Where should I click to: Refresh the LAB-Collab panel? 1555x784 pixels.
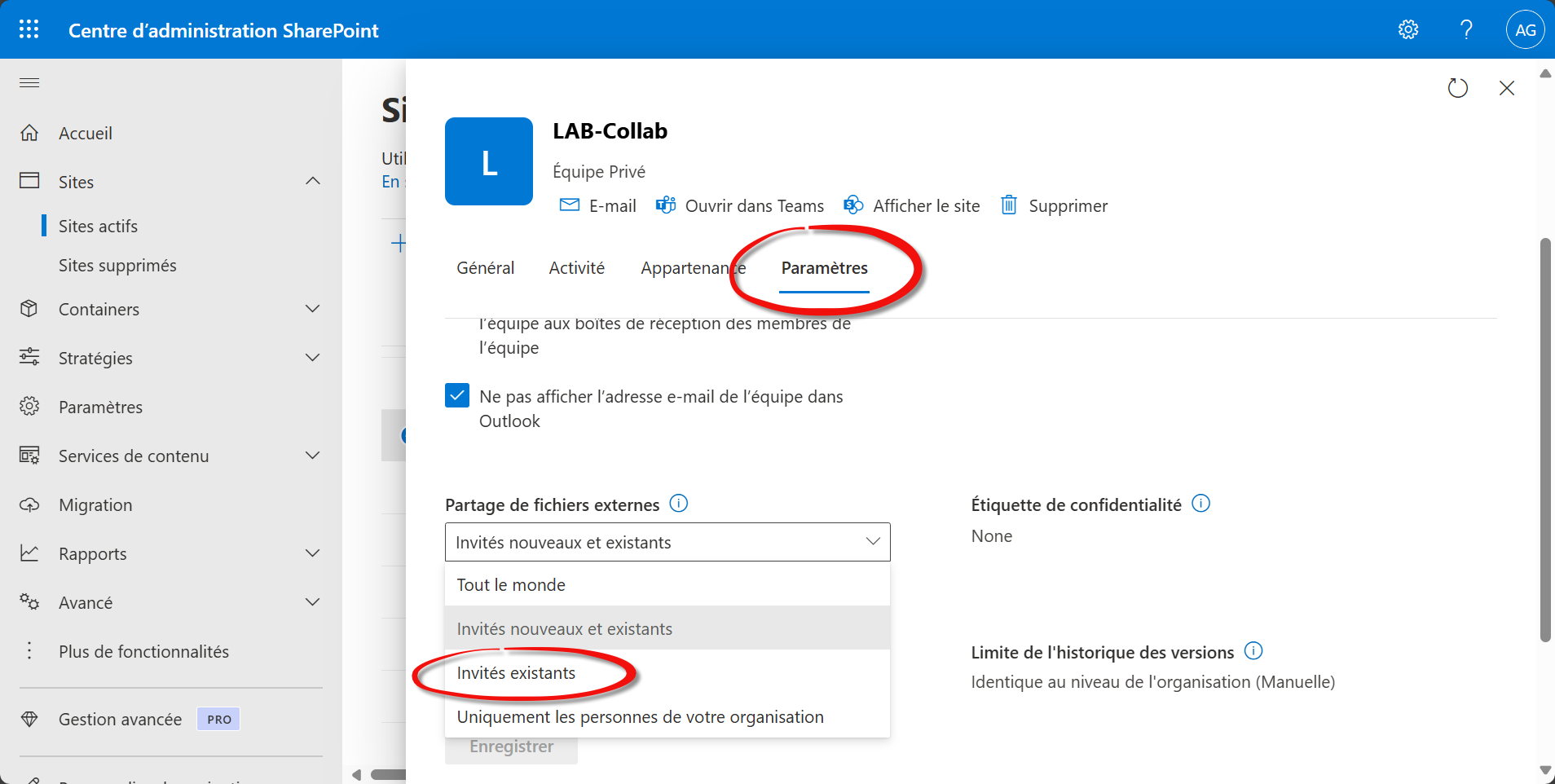pos(1457,88)
